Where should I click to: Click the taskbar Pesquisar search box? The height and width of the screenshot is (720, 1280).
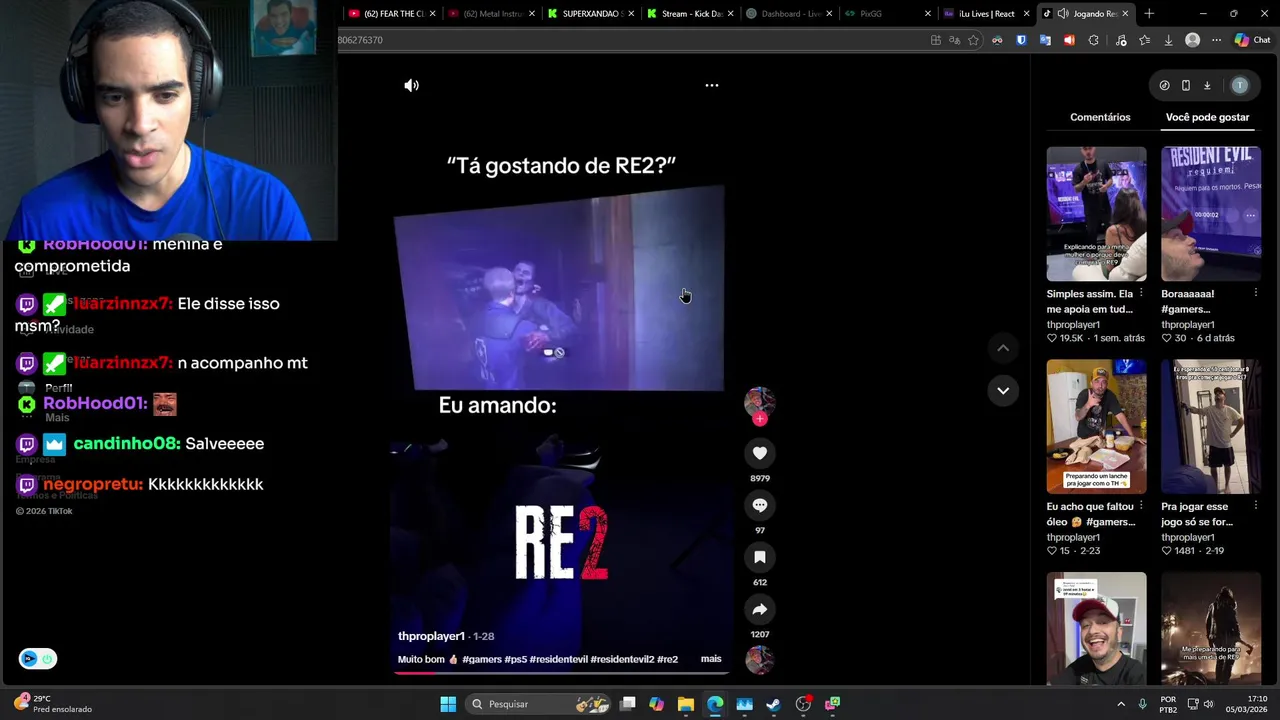540,704
